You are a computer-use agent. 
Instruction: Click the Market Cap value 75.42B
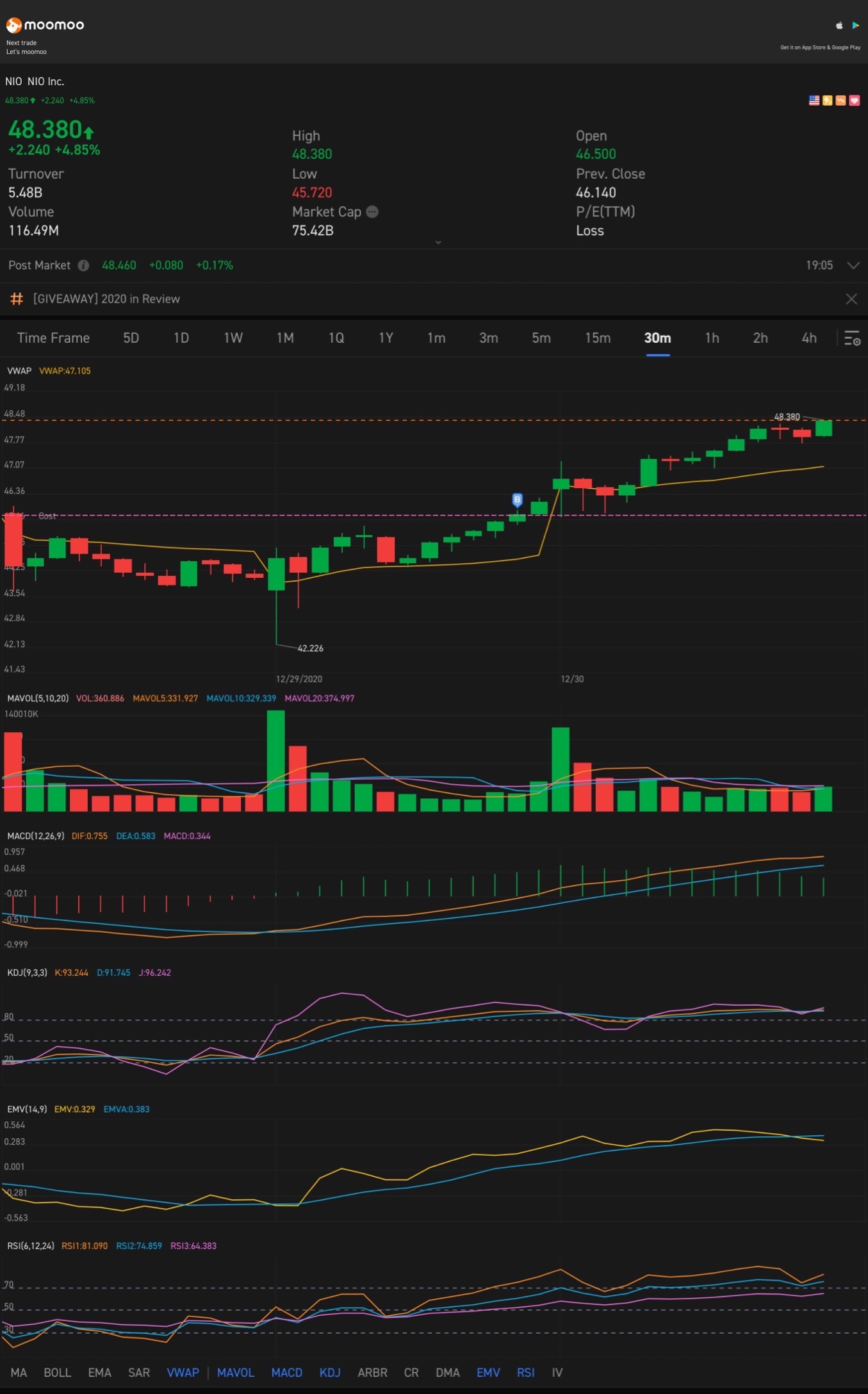[x=313, y=231]
